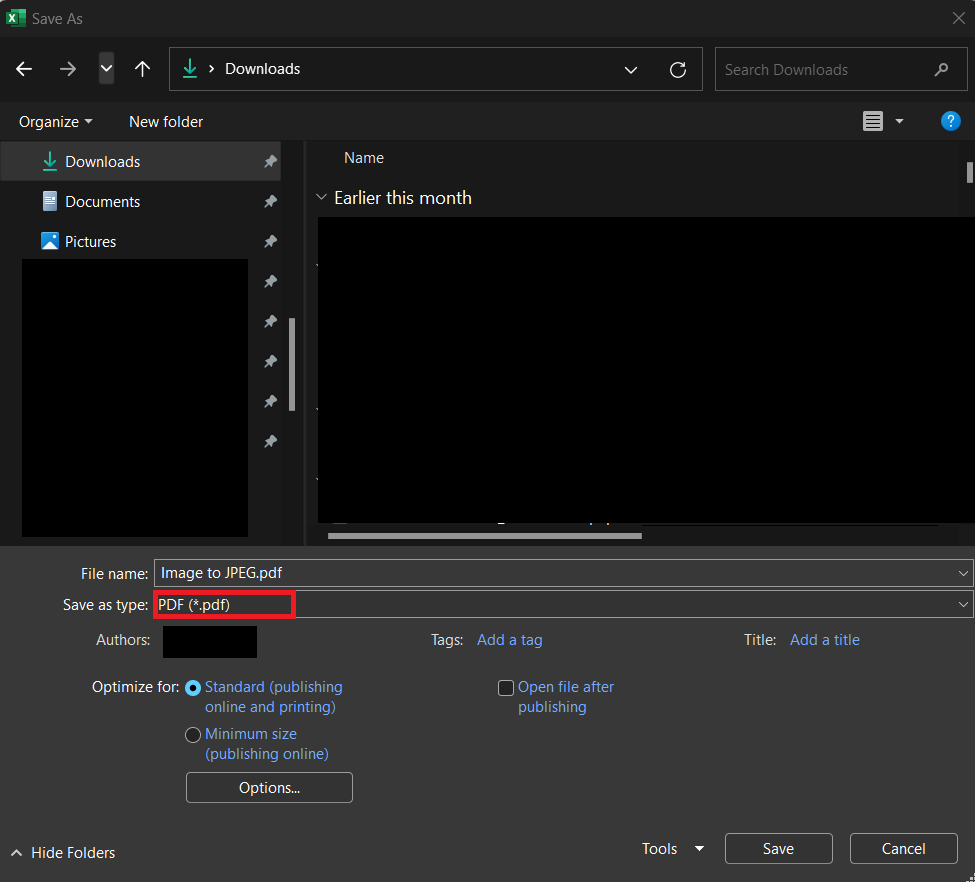This screenshot has height=882, width=975.
Task: Click the navigation pane vertical scrollbar
Action: click(x=292, y=364)
